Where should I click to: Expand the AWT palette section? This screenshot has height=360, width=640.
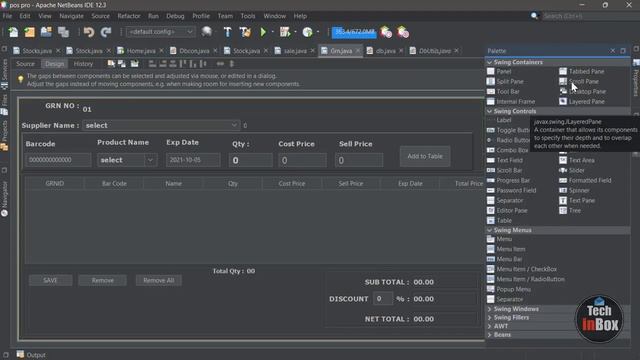pyautogui.click(x=489, y=326)
